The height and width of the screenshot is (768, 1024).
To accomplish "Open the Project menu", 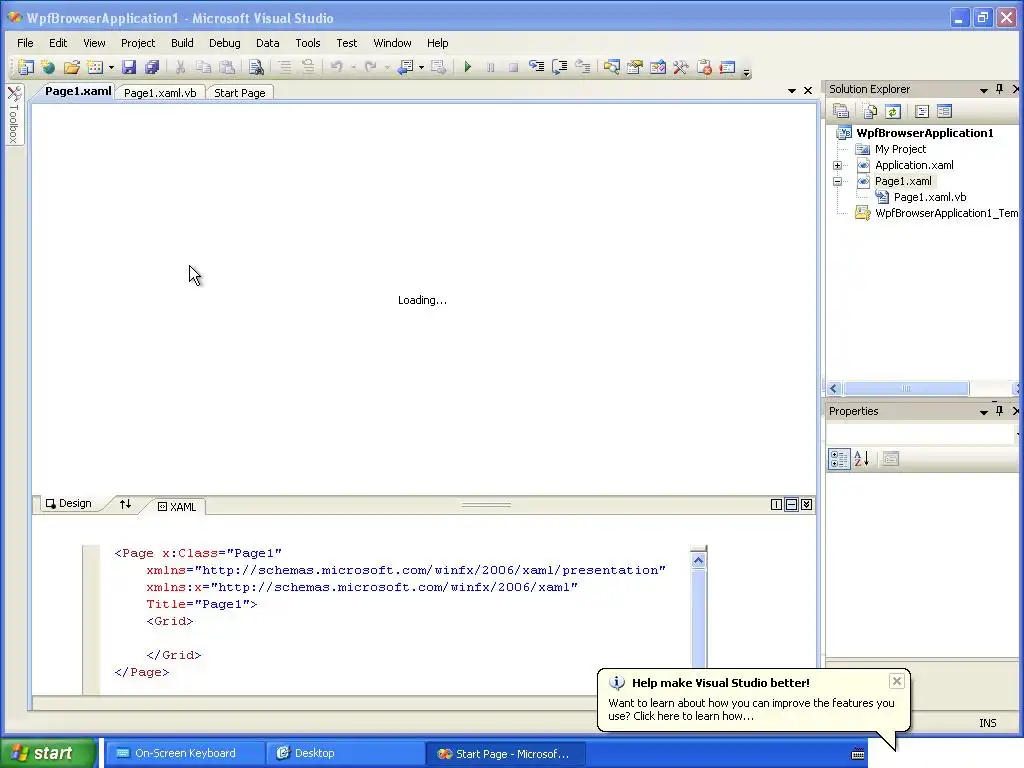I will (x=138, y=43).
